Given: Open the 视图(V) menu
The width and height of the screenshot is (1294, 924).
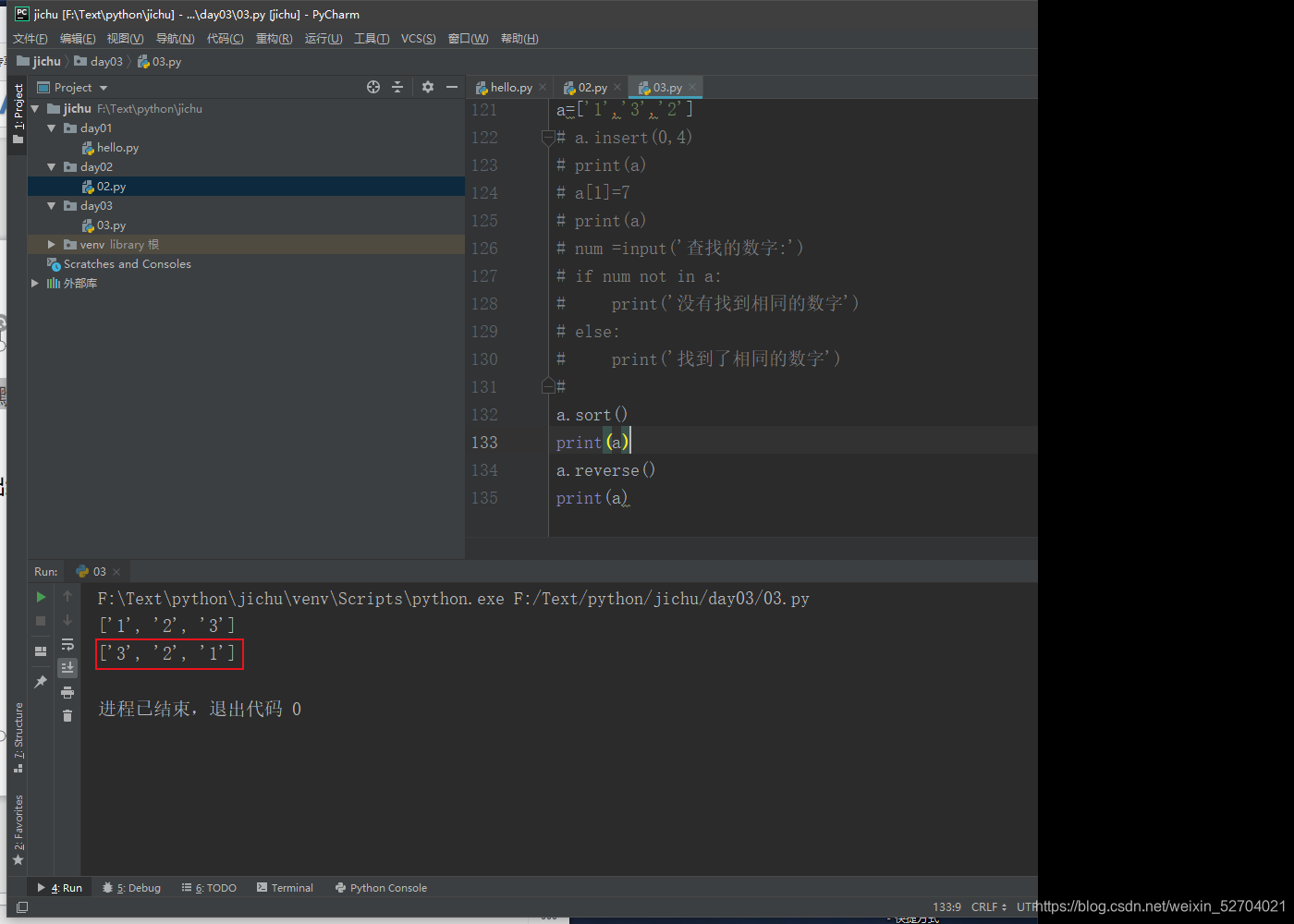Looking at the screenshot, I should coord(125,39).
